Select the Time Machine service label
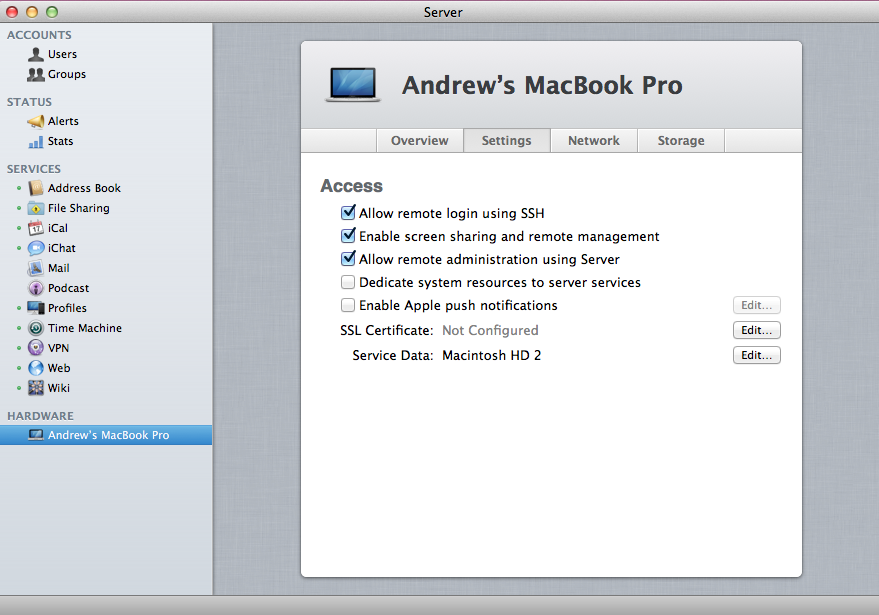Image resolution: width=879 pixels, height=615 pixels. 85,328
